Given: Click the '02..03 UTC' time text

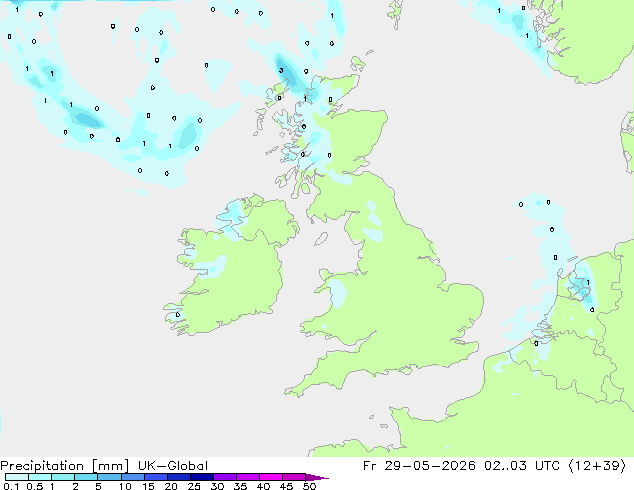Looking at the screenshot, I should click(522, 466).
